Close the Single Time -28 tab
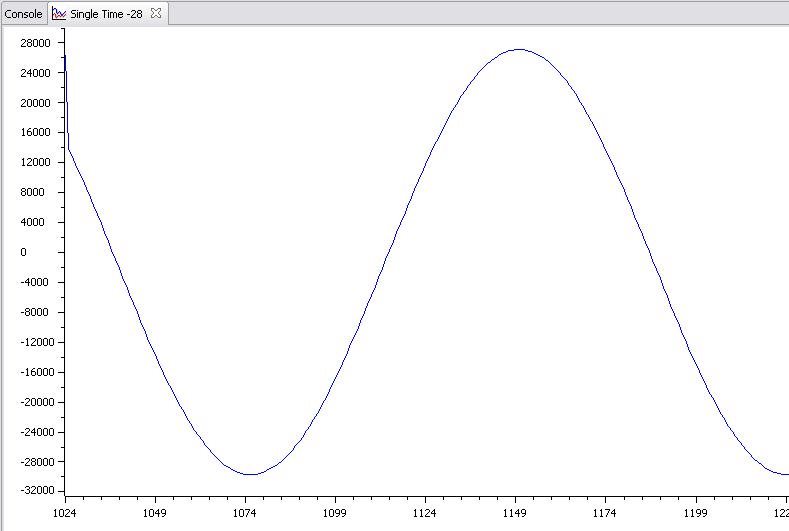The image size is (789, 531). [x=156, y=14]
